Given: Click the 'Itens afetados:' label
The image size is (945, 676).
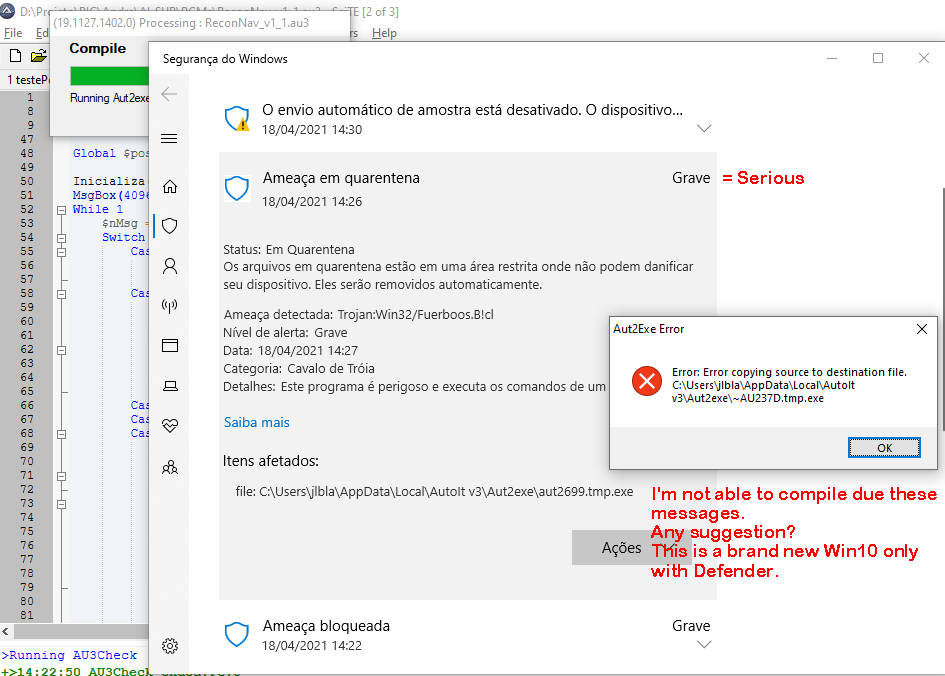Looking at the screenshot, I should (x=271, y=461).
